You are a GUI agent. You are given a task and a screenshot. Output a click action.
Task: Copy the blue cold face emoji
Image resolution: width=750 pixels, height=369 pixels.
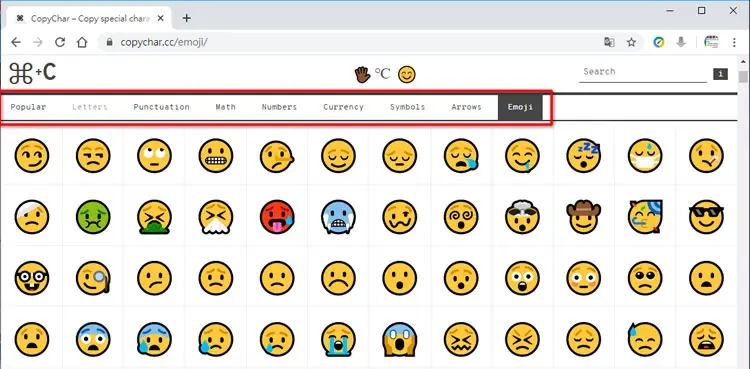point(338,217)
